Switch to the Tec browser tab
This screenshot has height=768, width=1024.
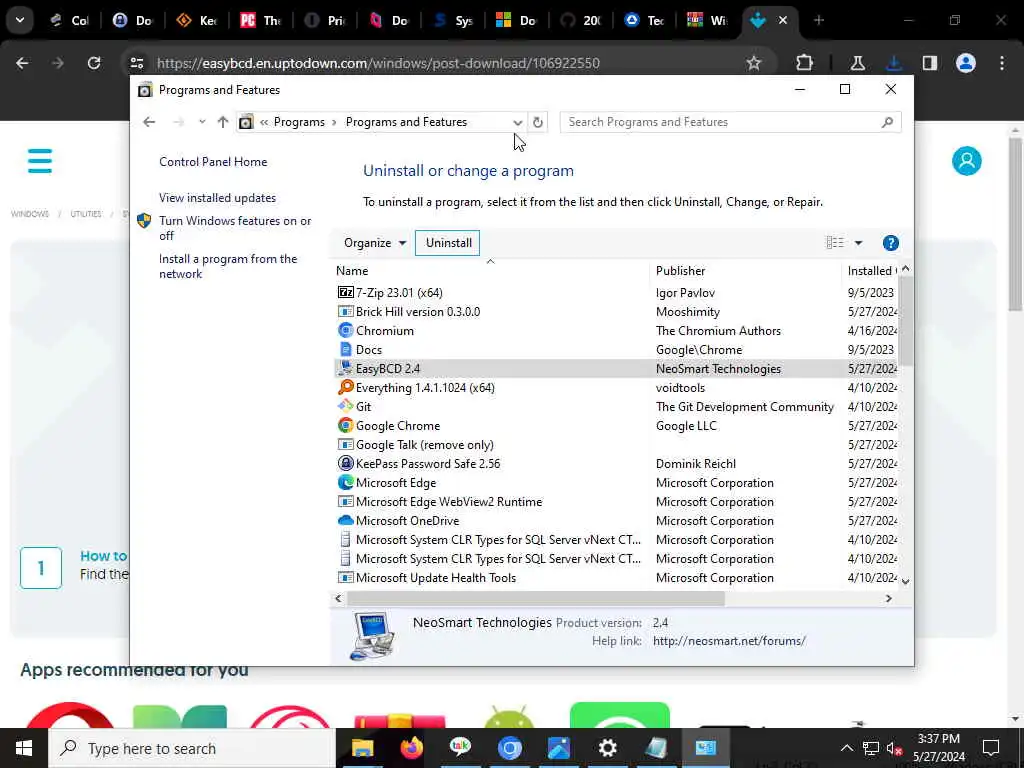[x=646, y=20]
